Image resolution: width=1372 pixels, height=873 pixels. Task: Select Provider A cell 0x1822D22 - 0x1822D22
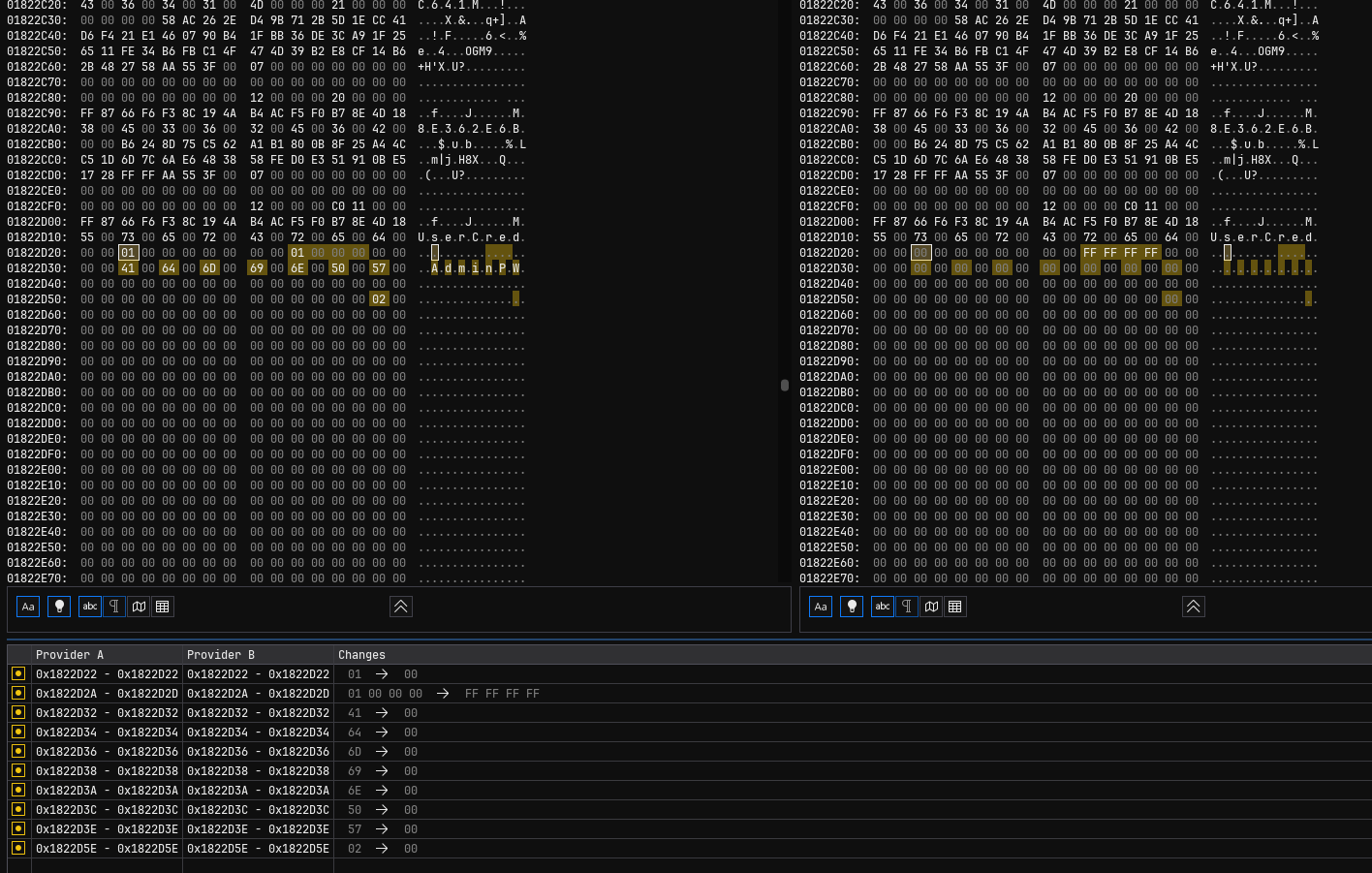click(x=107, y=674)
